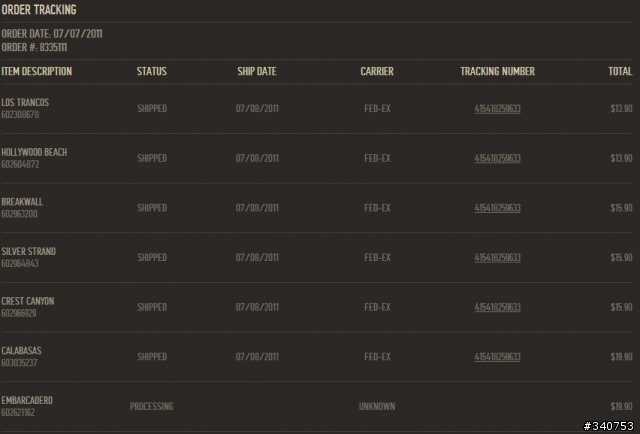Open tracking number link for Hollywood Beach

[x=497, y=158]
